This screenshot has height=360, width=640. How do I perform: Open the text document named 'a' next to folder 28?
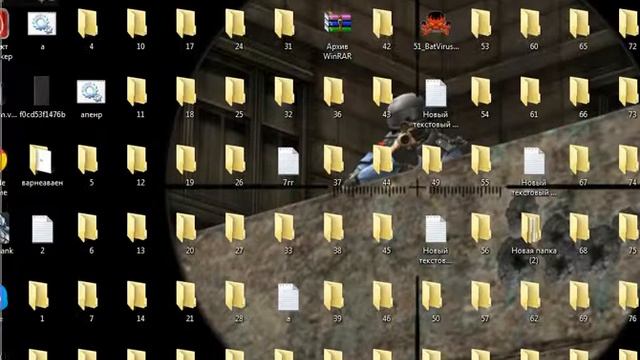(288, 297)
